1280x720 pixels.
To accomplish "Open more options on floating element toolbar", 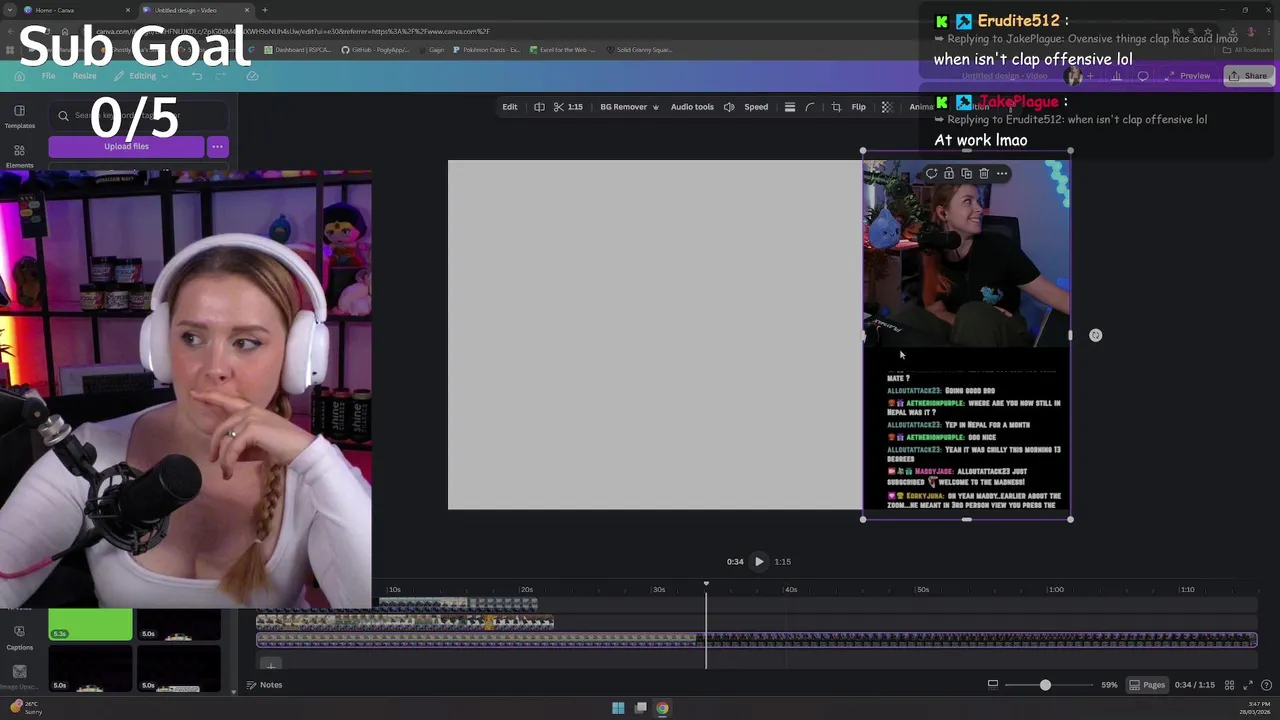I will 1002,173.
